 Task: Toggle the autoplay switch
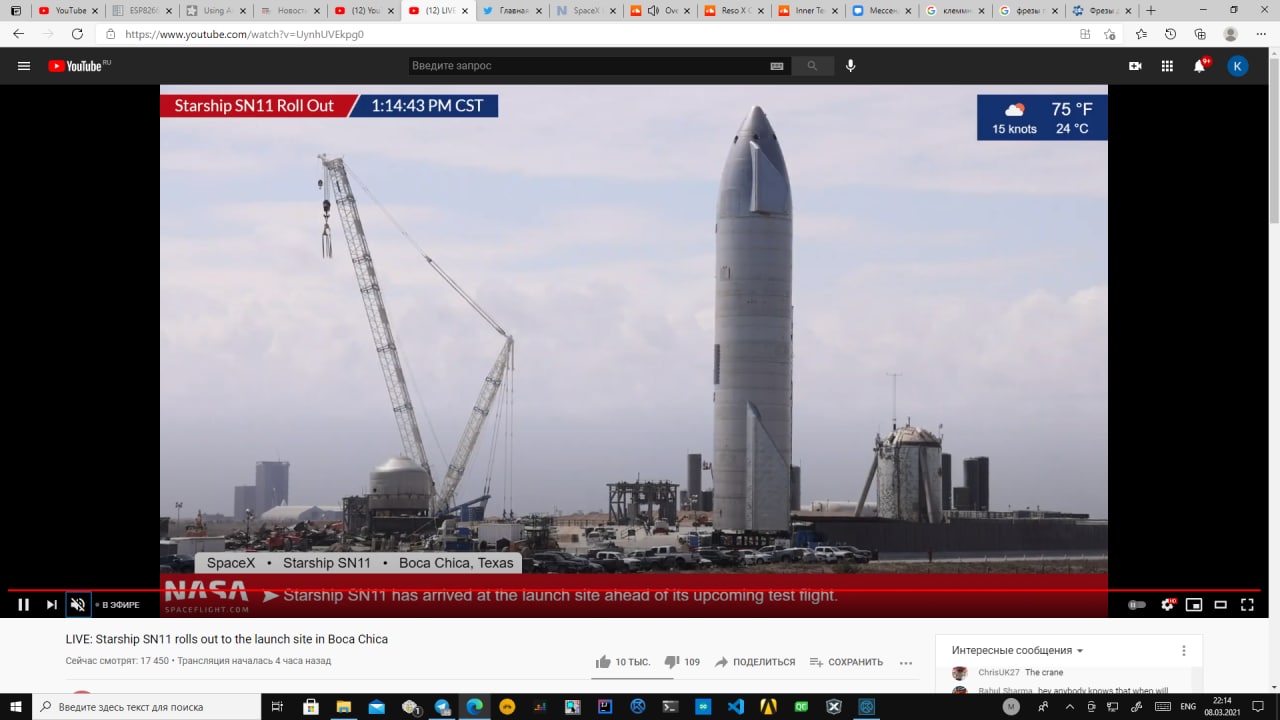(x=1137, y=604)
